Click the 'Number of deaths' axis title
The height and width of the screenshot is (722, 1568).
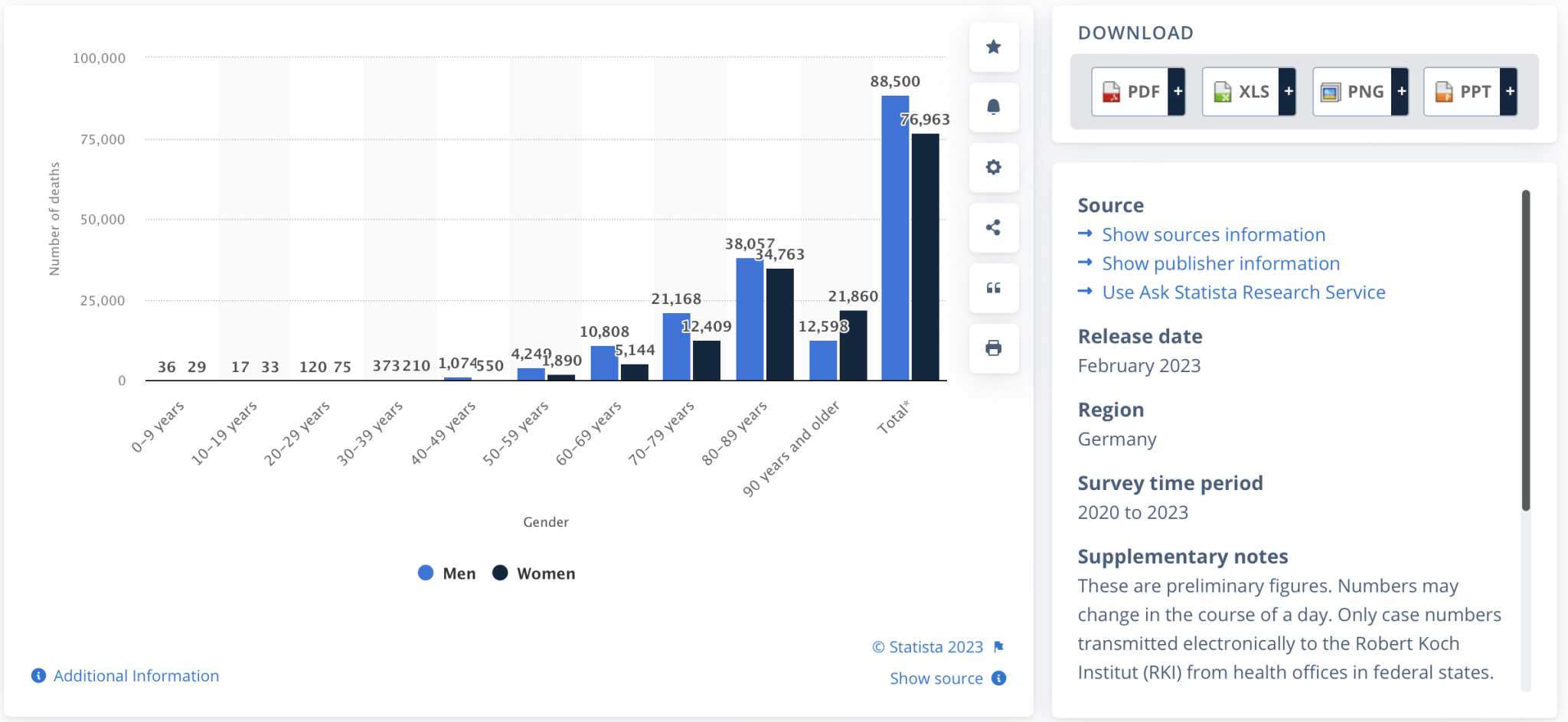(54, 218)
